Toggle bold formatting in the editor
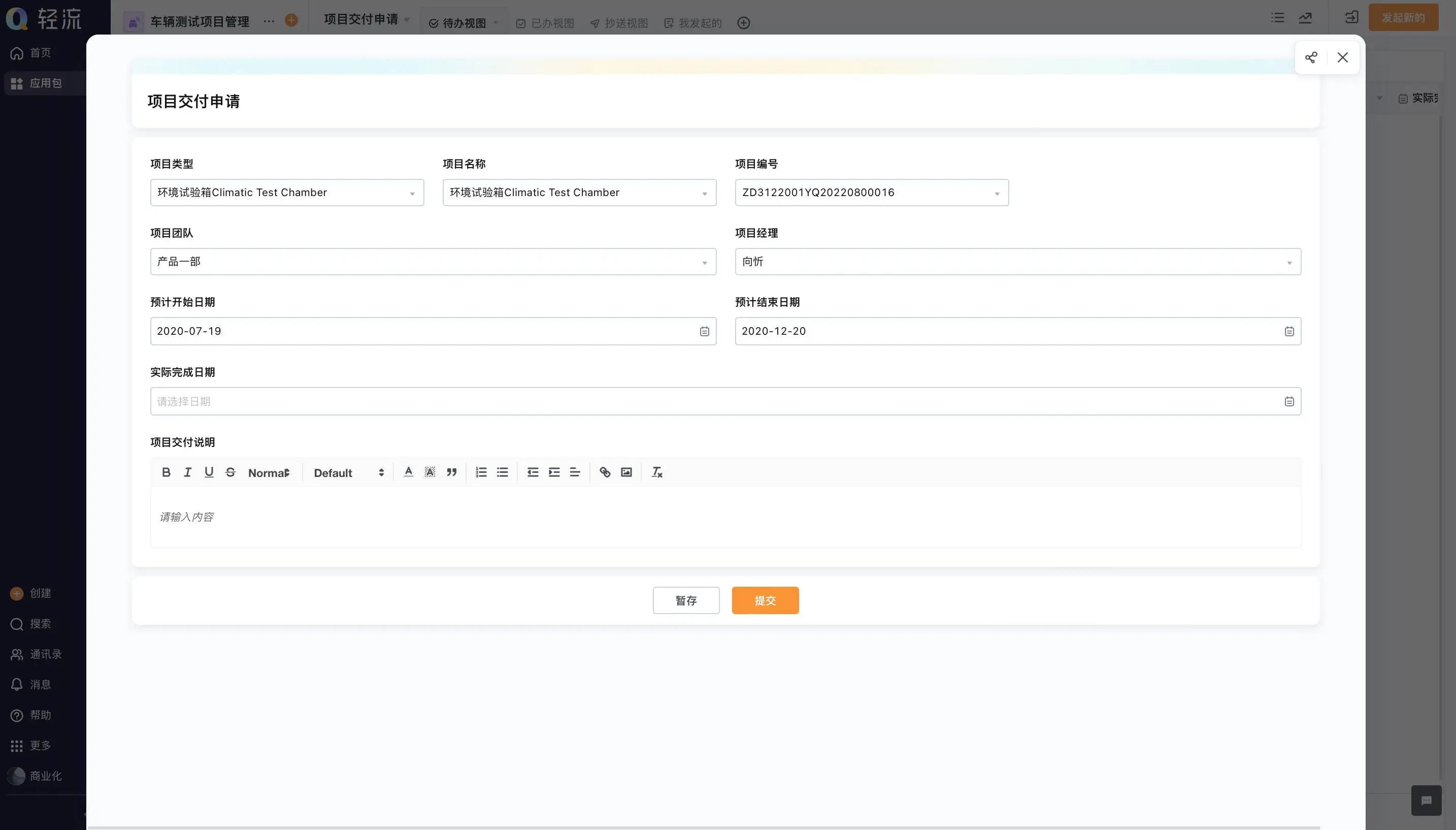This screenshot has width=1456, height=830. (x=166, y=472)
